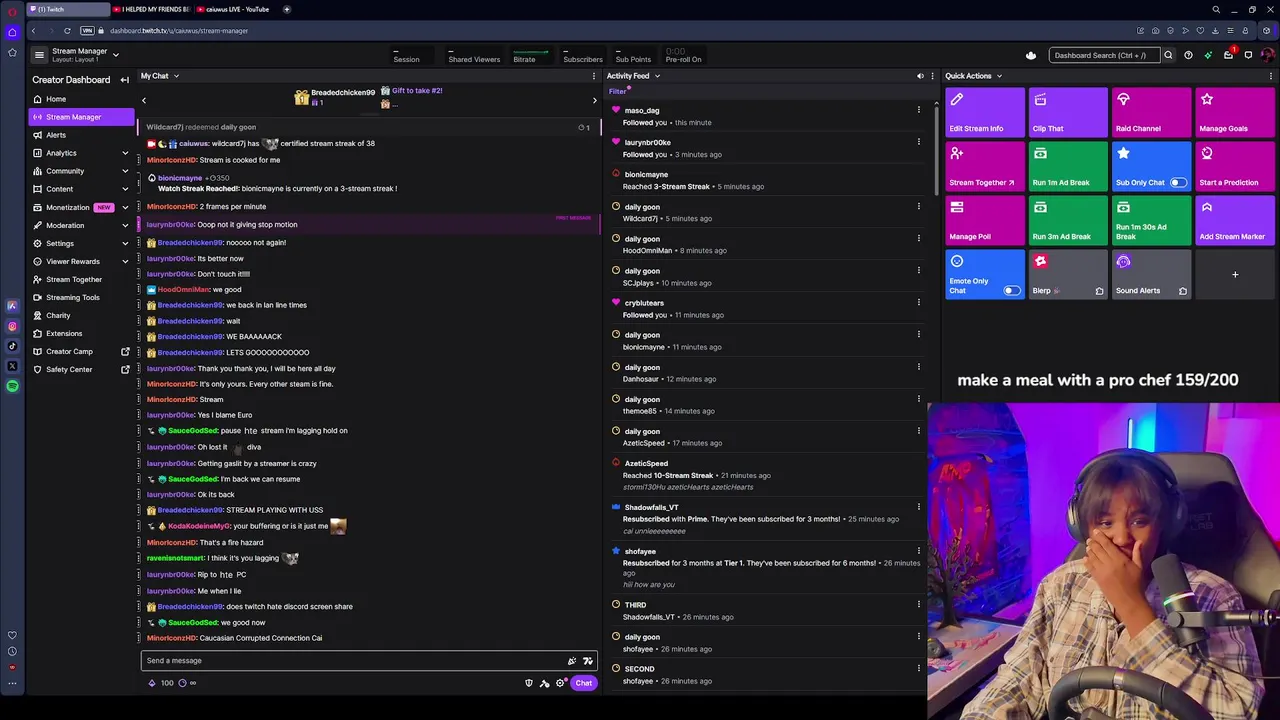Image resolution: width=1280 pixels, height=720 pixels.
Task: Run the 1m 30s Ad Break
Action: coord(1152,220)
